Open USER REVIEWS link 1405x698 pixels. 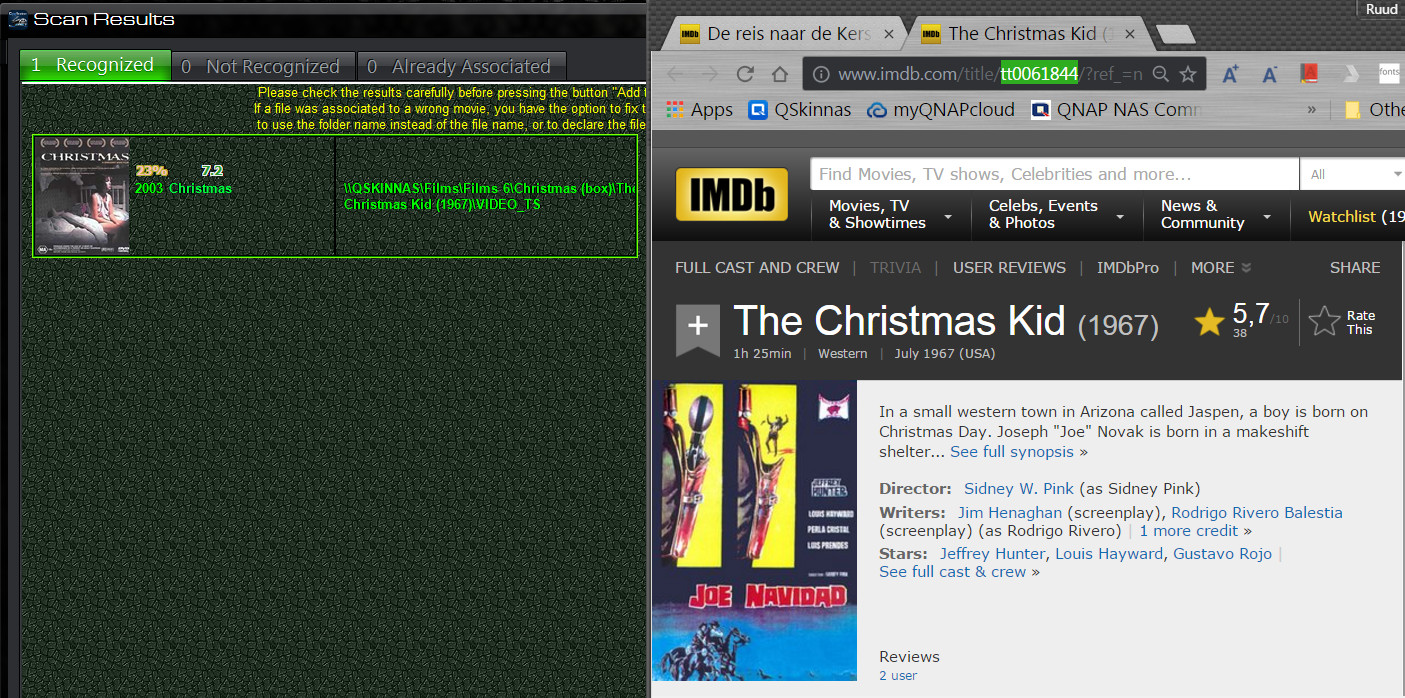point(1009,267)
